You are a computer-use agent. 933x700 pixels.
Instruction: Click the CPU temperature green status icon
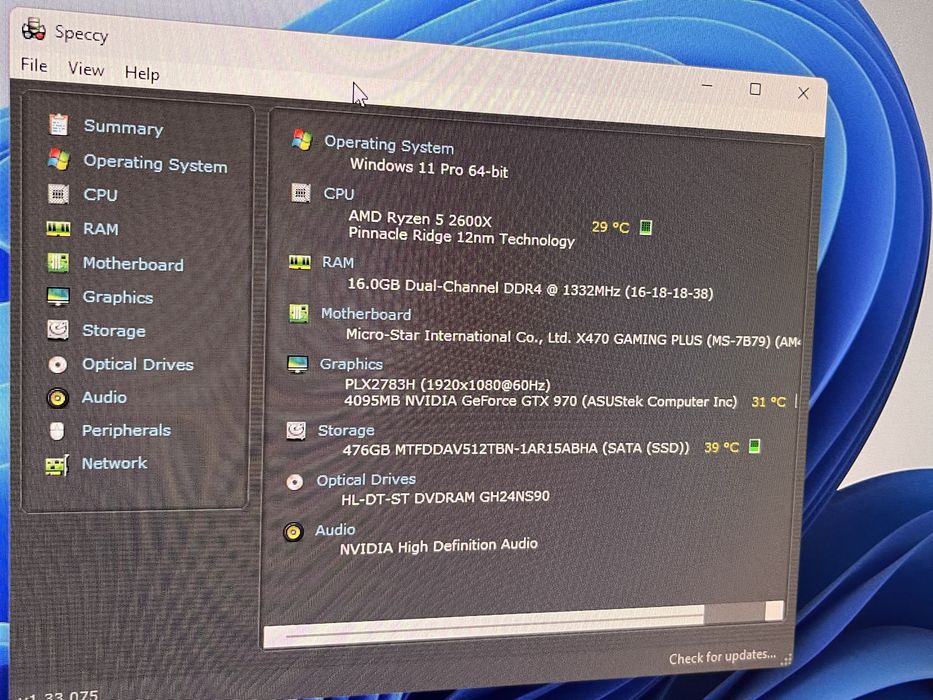[646, 227]
